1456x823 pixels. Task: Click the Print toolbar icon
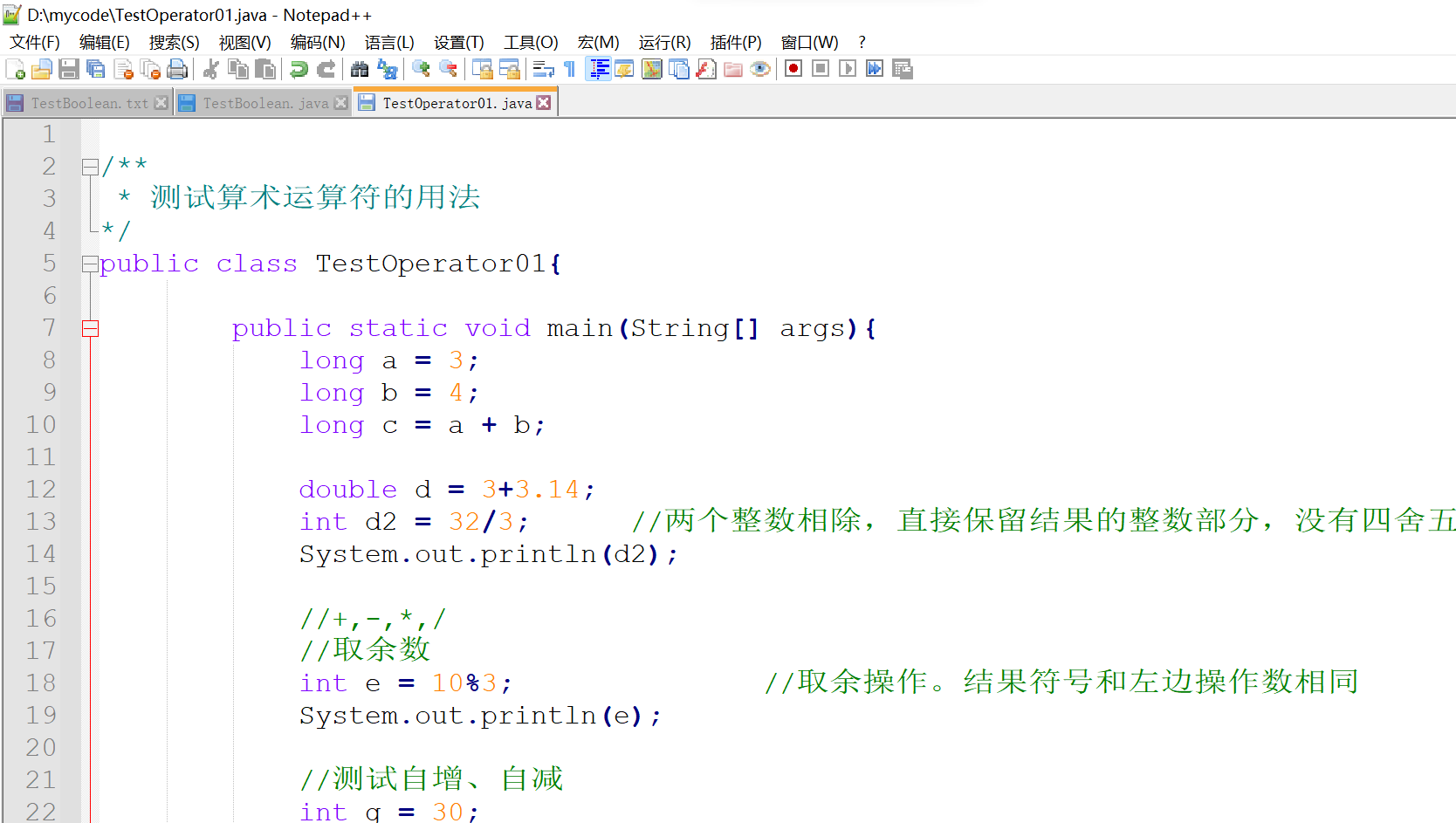(177, 69)
